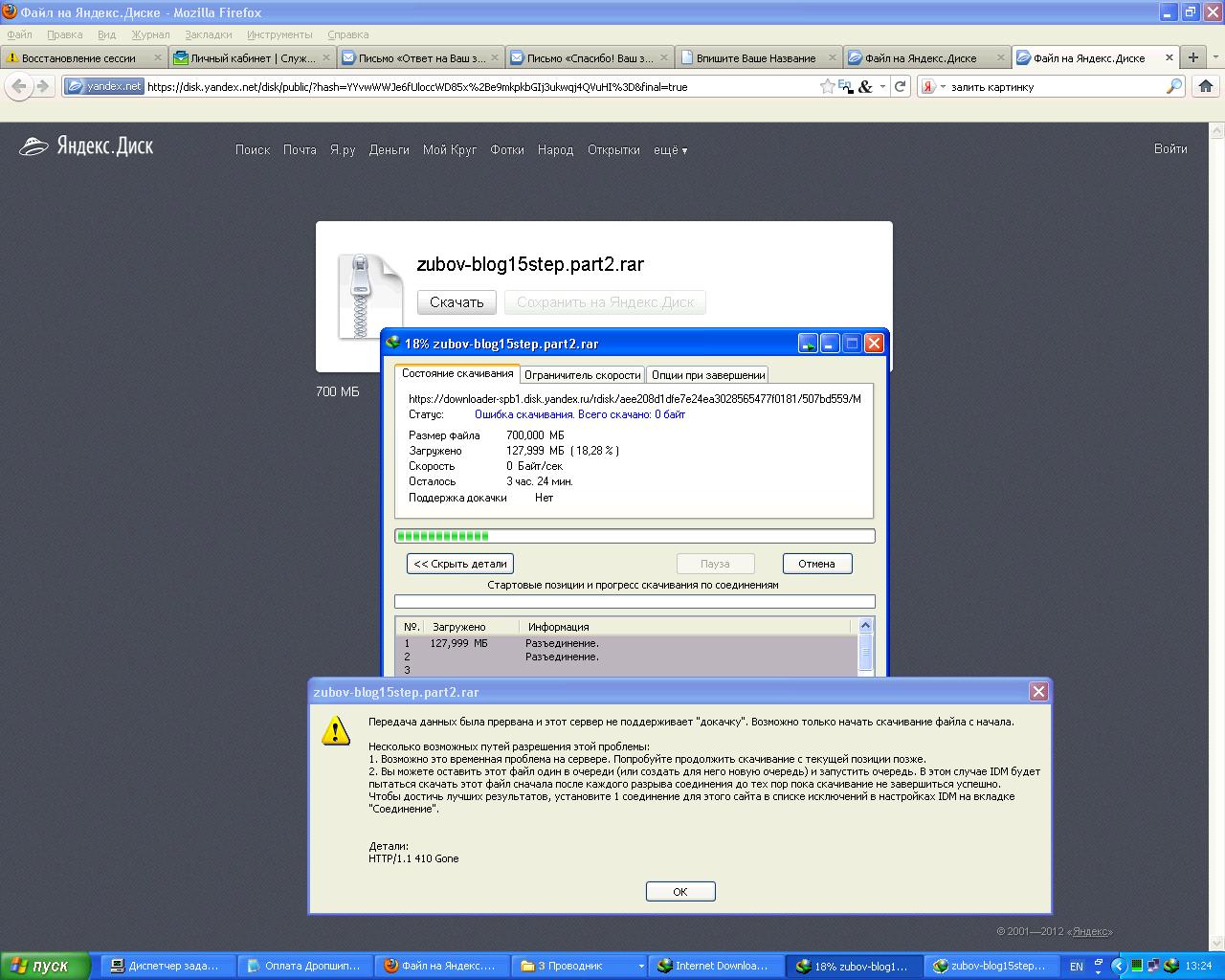
Task: Switch to 'Опции при завершении' tab
Action: (707, 375)
